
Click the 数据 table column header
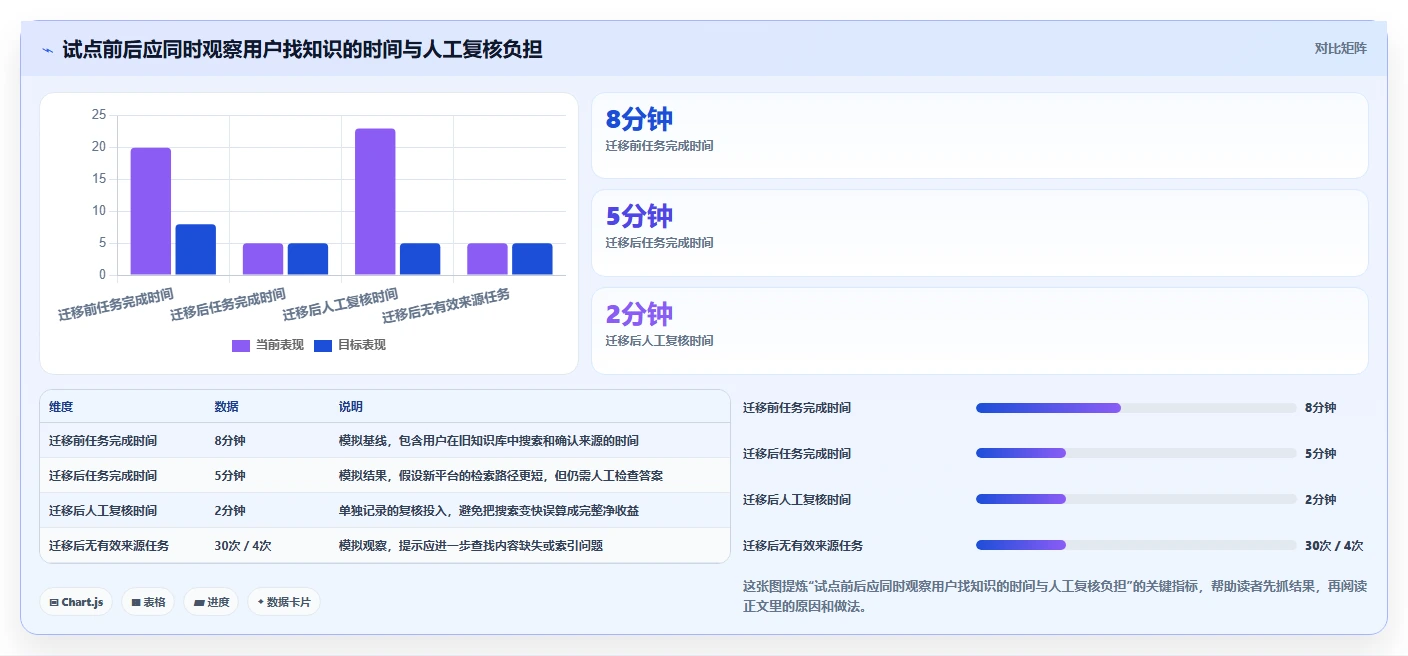(226, 407)
